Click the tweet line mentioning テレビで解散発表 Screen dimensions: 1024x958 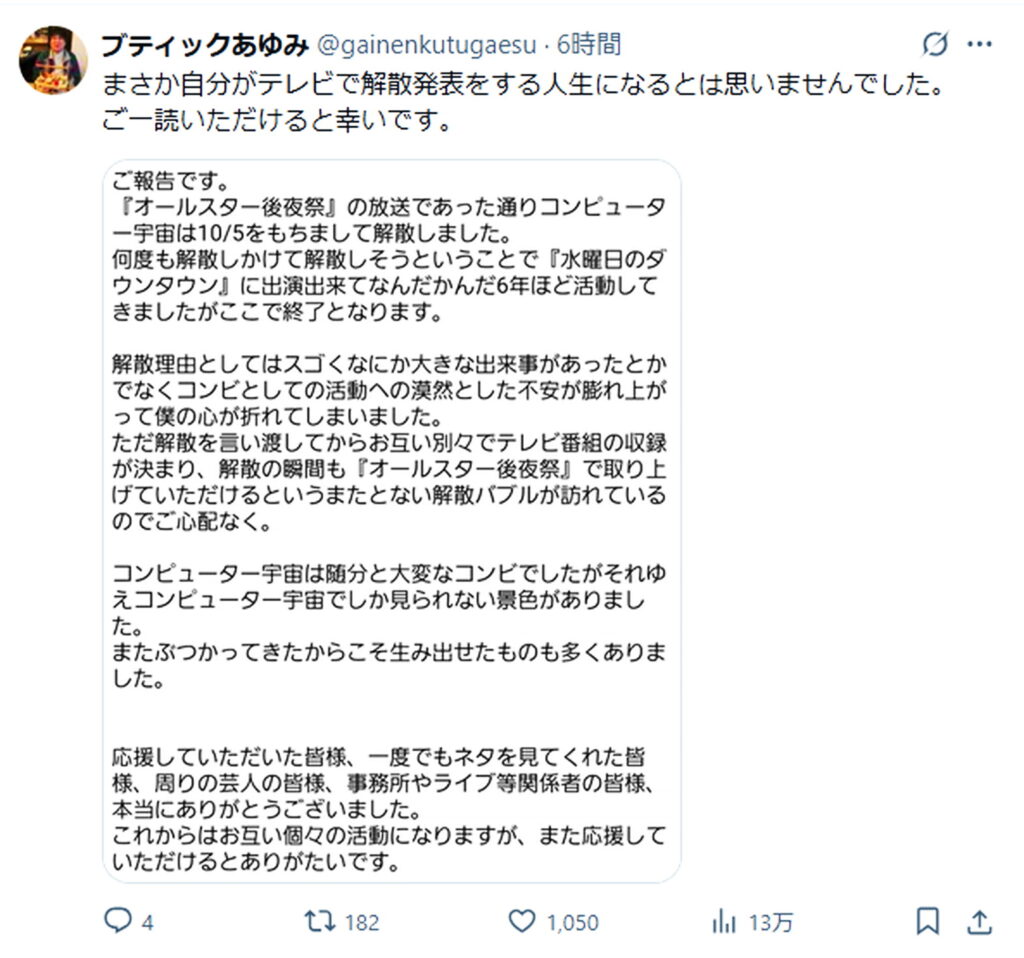[x=523, y=85]
